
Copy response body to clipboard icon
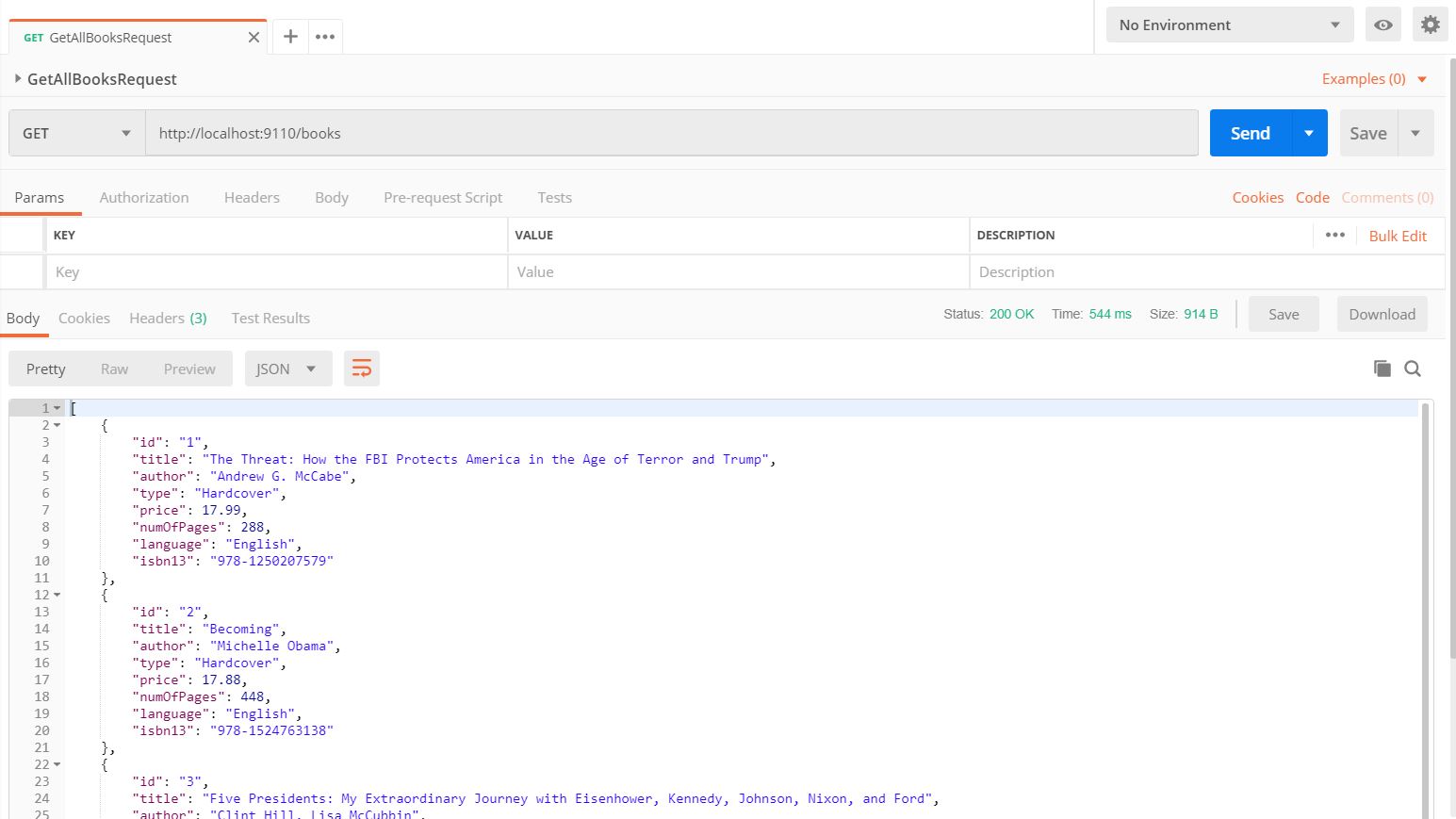[x=1382, y=369]
